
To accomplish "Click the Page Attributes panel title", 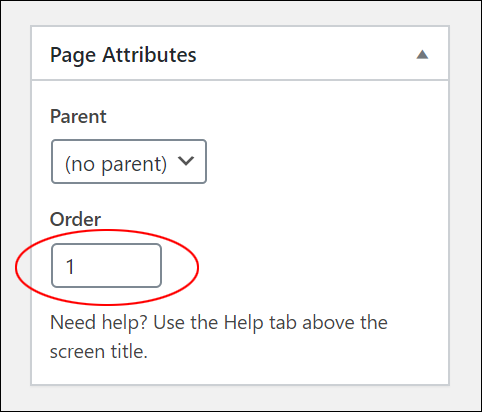I will (x=123, y=55).
